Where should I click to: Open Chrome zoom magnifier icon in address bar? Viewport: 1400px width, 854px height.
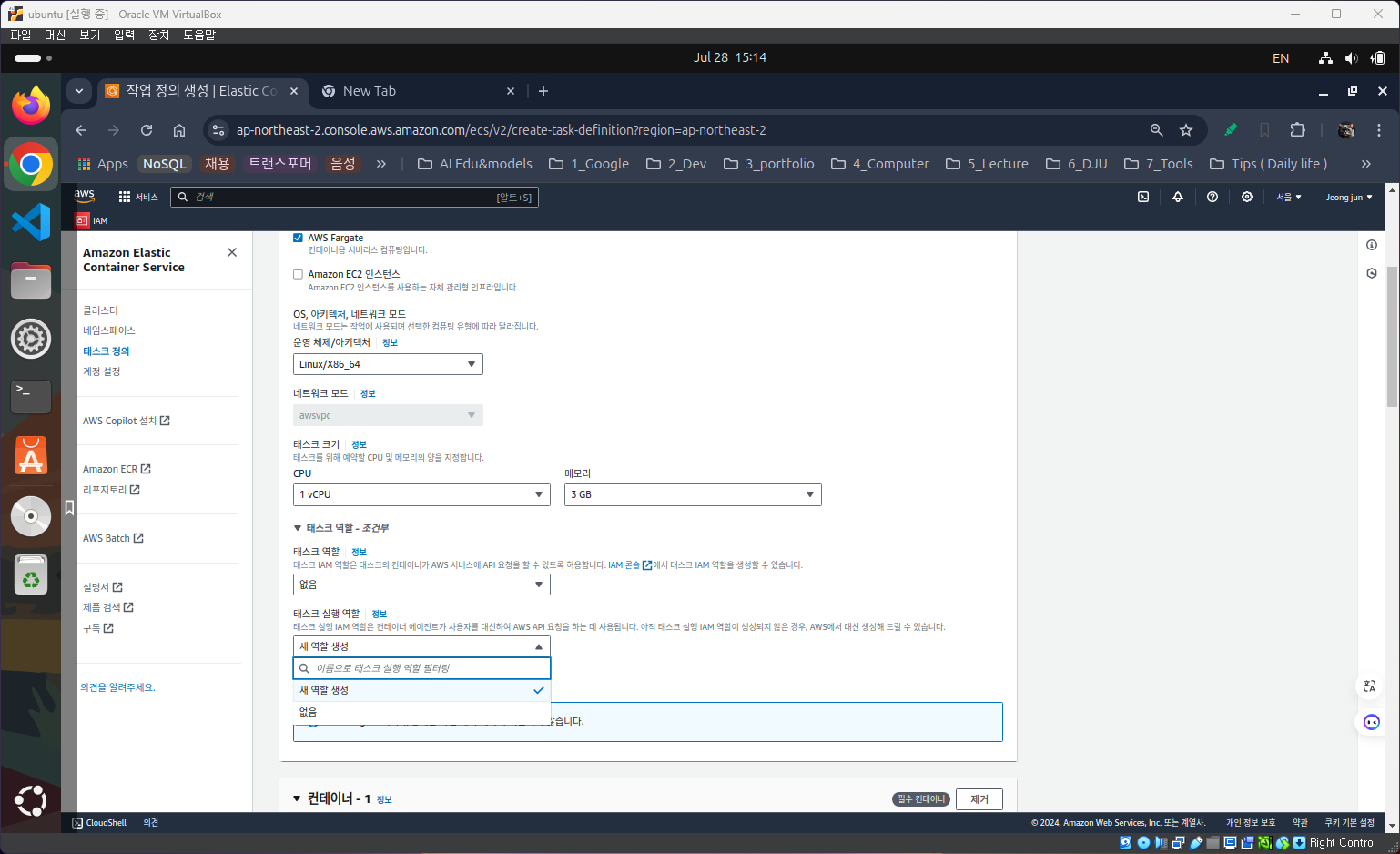(1157, 130)
